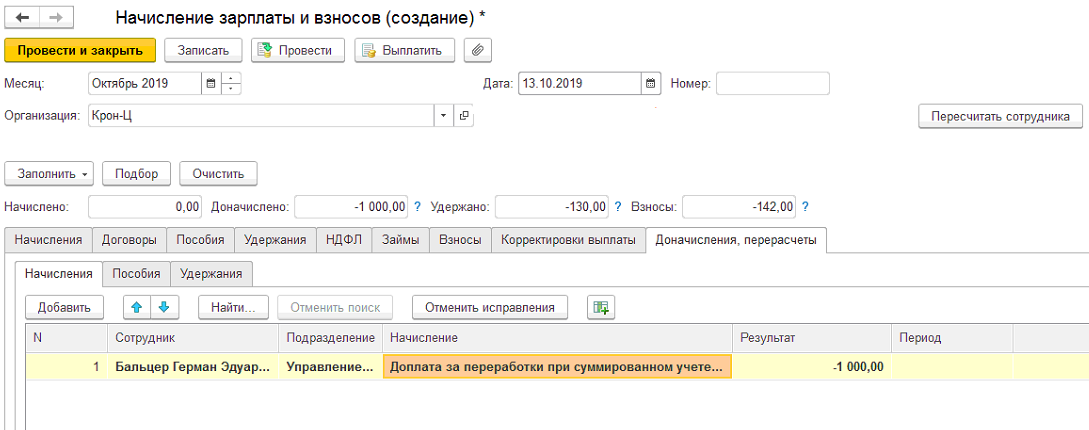The height and width of the screenshot is (430, 1089).
Task: Move row up with blue arrow
Action: click(x=136, y=307)
